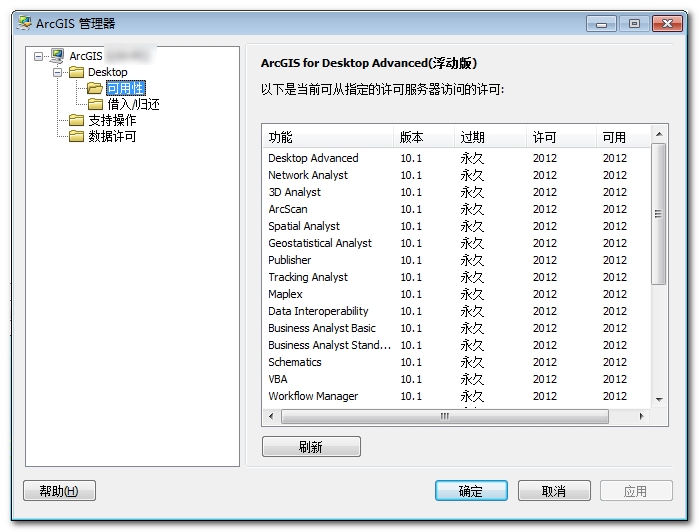Click the vertical scrollbar thumb in list
Screen dimensions: 699x532
coord(658,214)
